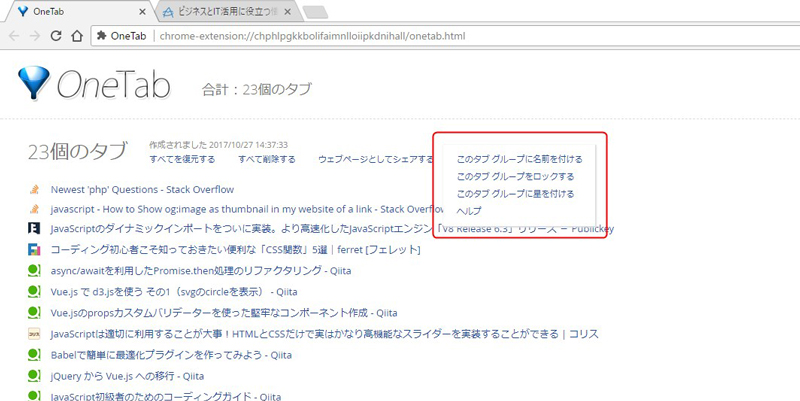Open Babelで簡単に最適化プラグイン Qiita link
800x401 pixels.
[171, 355]
